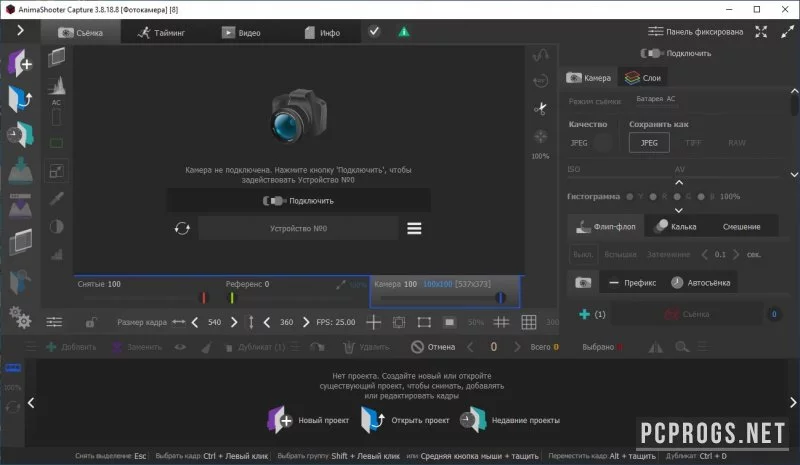Open the Инфо tab

coord(322,33)
